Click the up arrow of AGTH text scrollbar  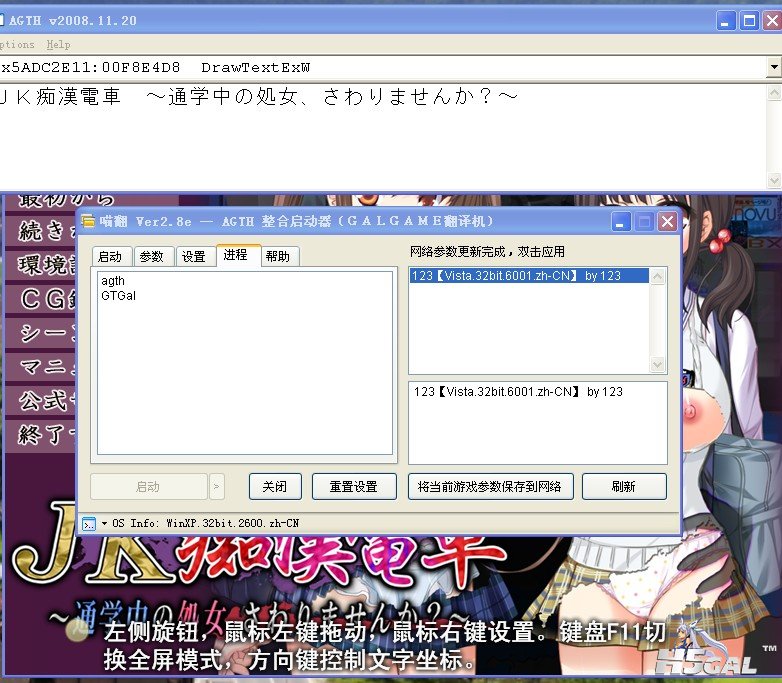pos(774,93)
